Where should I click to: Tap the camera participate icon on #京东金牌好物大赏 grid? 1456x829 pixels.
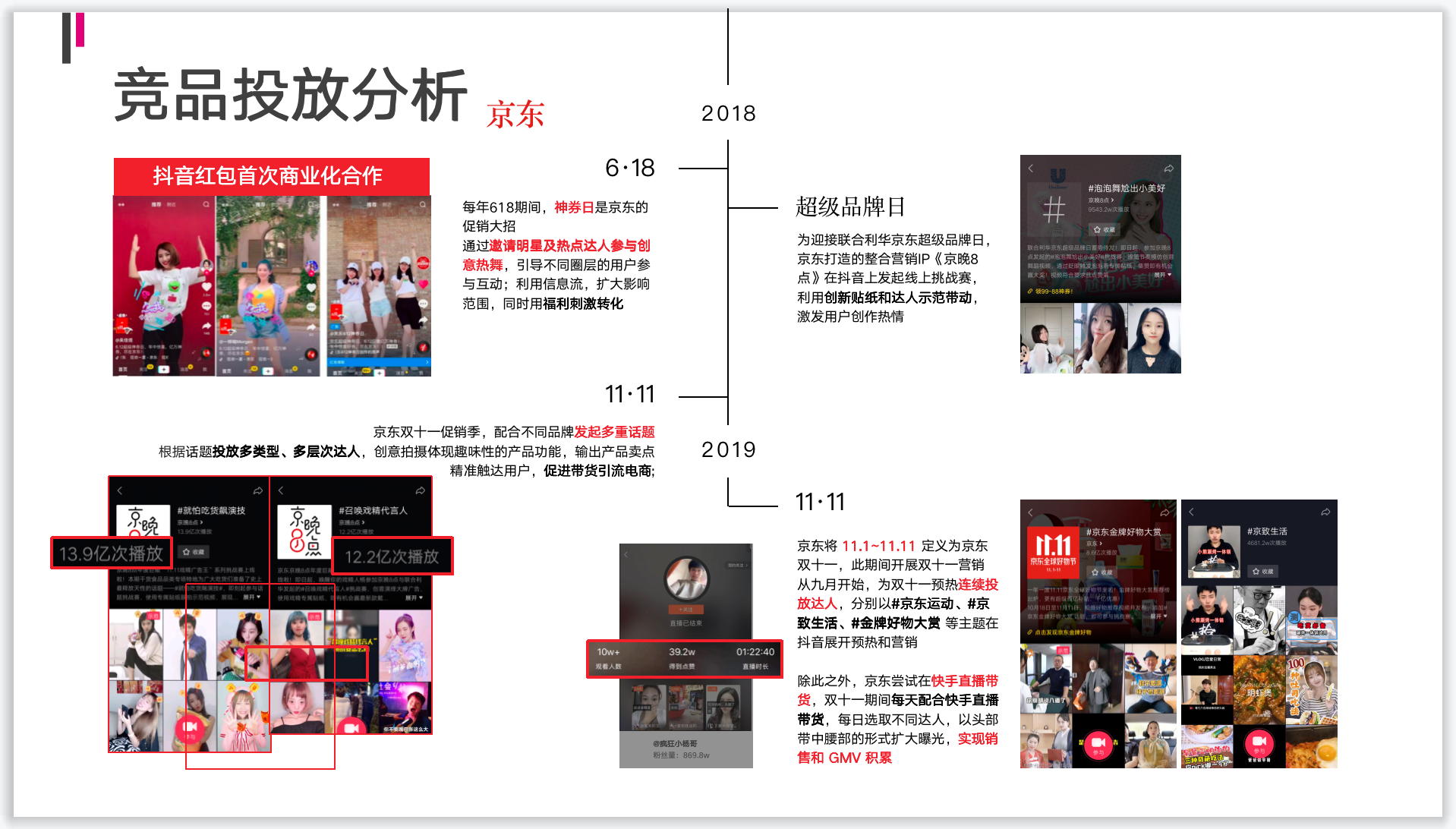click(1098, 746)
